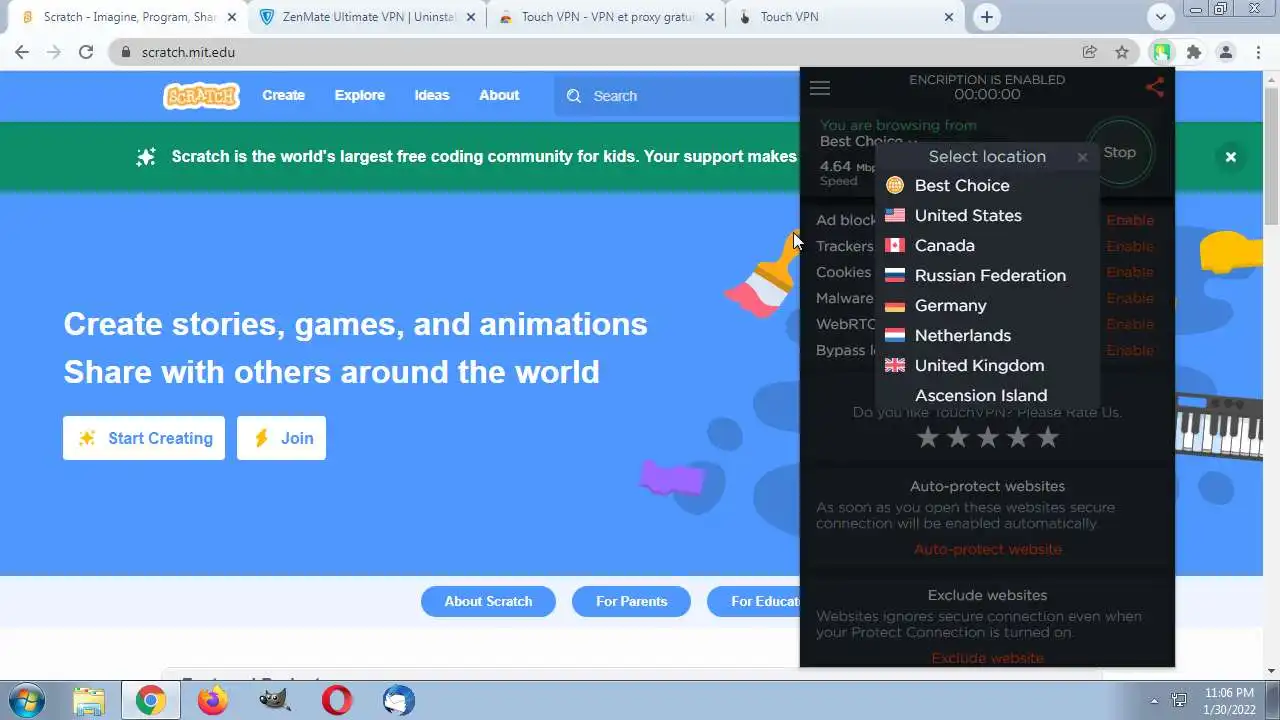1280x720 pixels.
Task: Open the About Scratch link
Action: point(488,601)
